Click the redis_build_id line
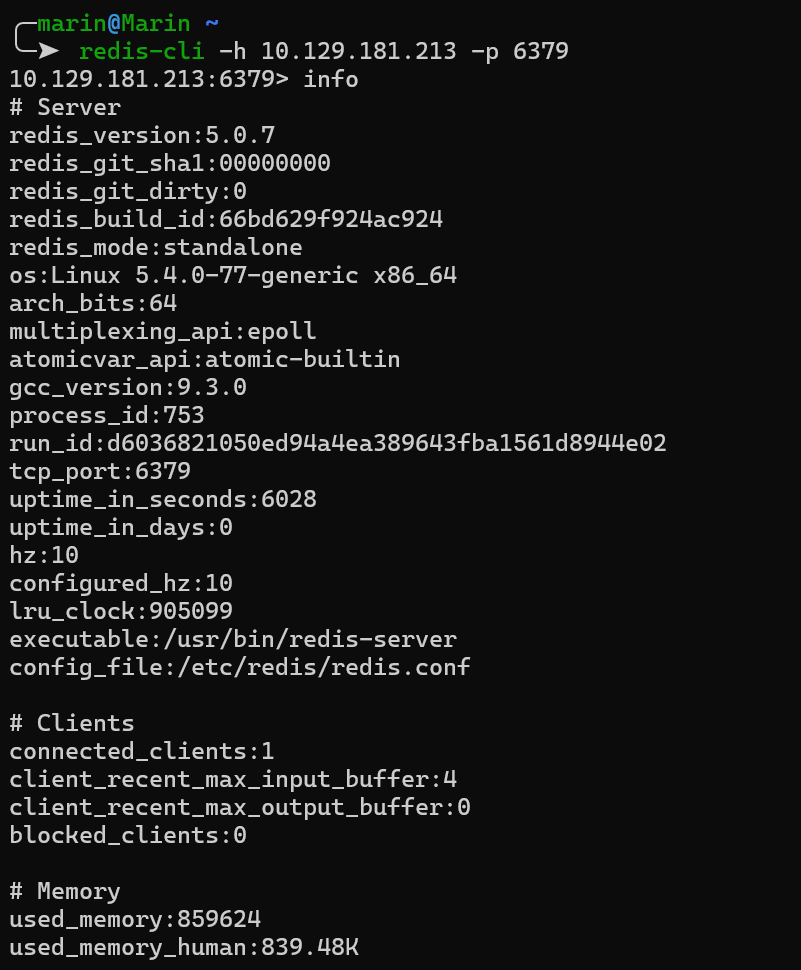 pos(226,218)
